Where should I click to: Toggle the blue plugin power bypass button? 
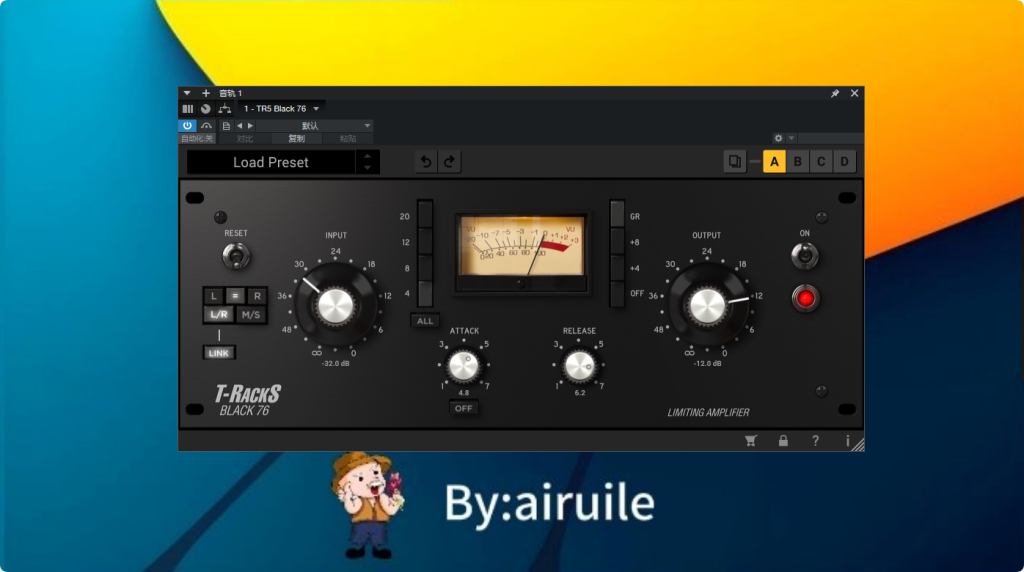(187, 125)
